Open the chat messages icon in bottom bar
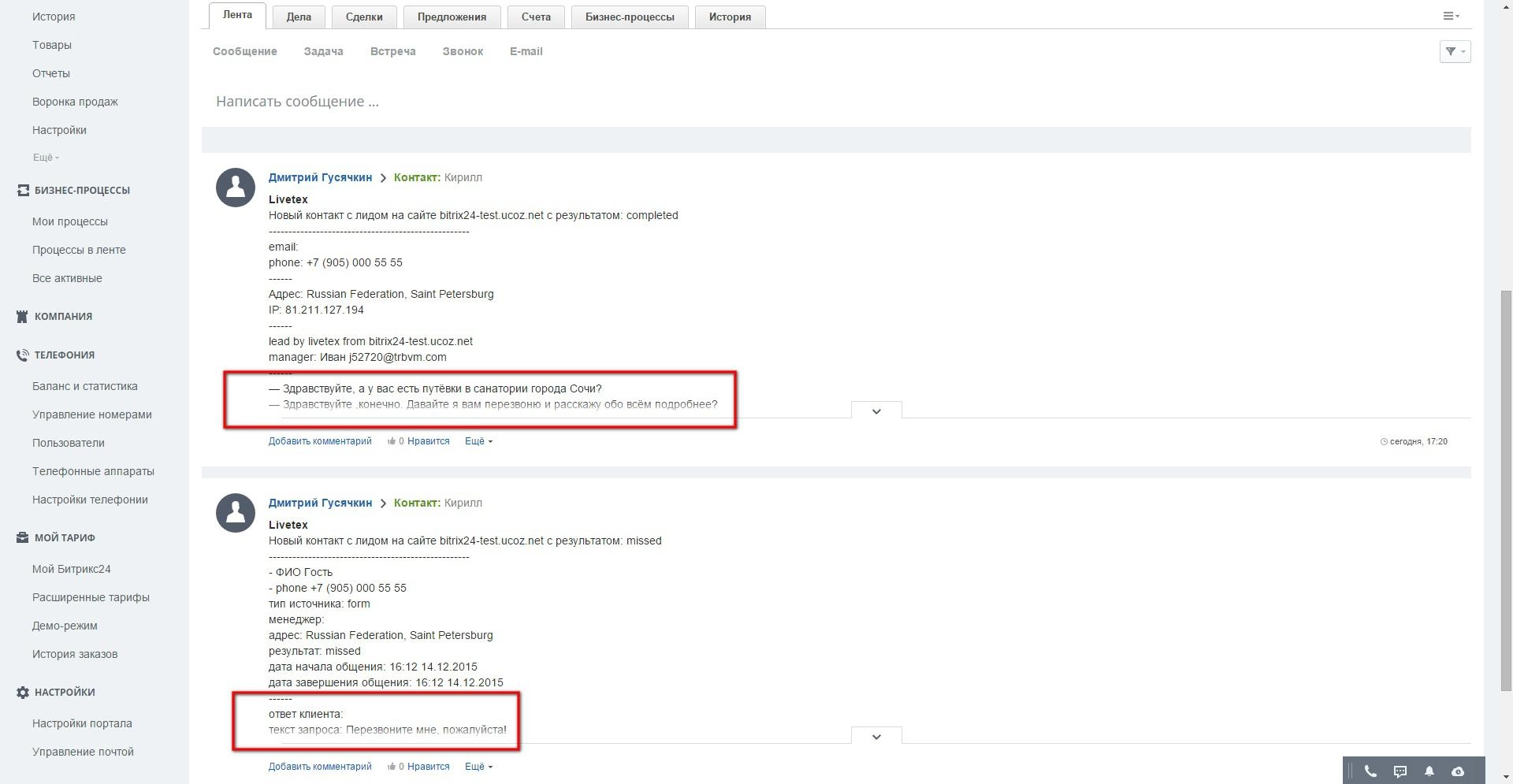The width and height of the screenshot is (1513, 784). 1400,771
